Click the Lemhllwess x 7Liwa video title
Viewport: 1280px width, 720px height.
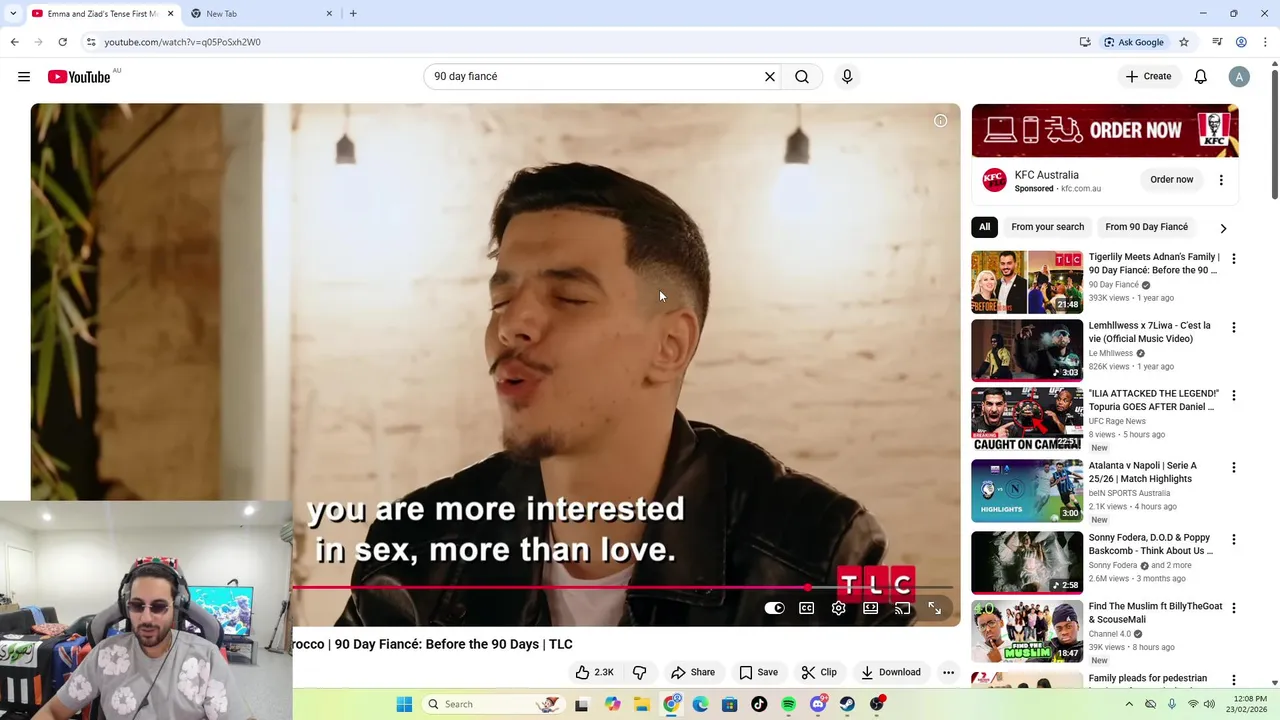(1149, 332)
